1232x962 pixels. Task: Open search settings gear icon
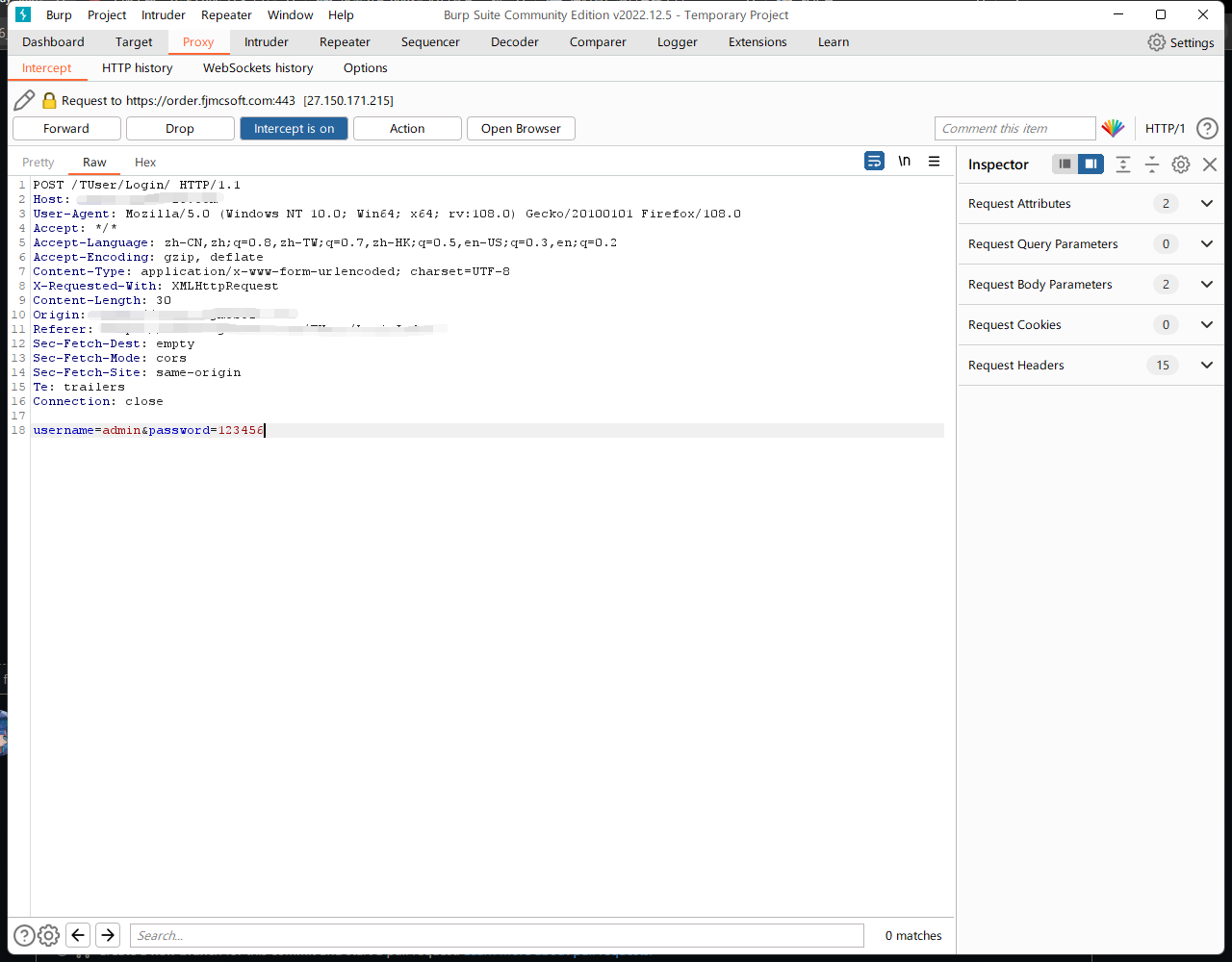click(x=48, y=935)
